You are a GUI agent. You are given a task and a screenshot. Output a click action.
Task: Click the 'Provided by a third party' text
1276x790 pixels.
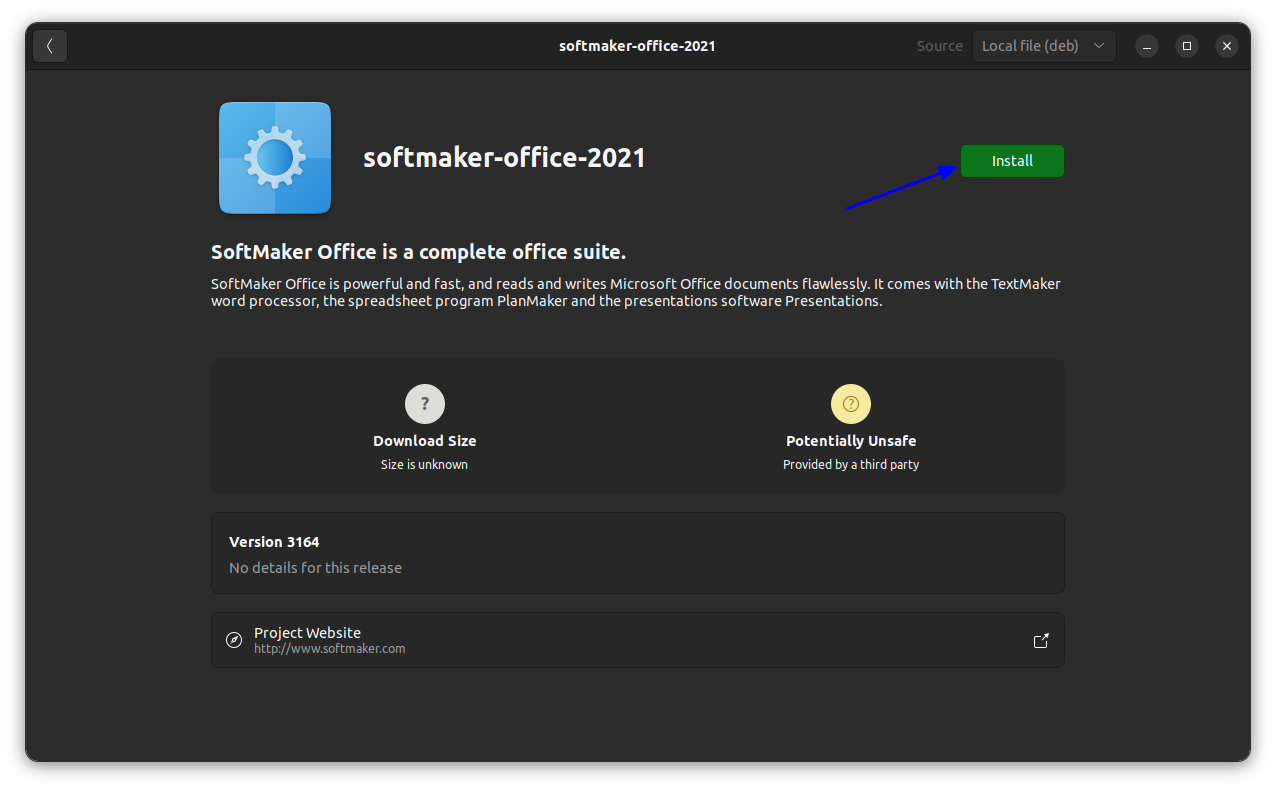[x=851, y=464]
